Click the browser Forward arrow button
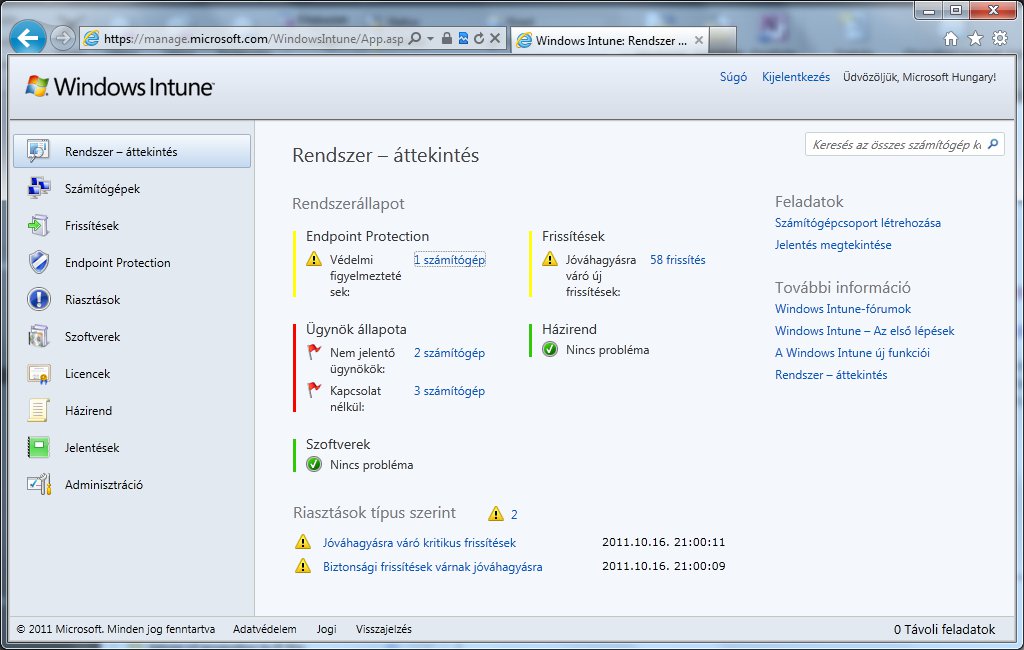The height and width of the screenshot is (650, 1024). (x=63, y=38)
